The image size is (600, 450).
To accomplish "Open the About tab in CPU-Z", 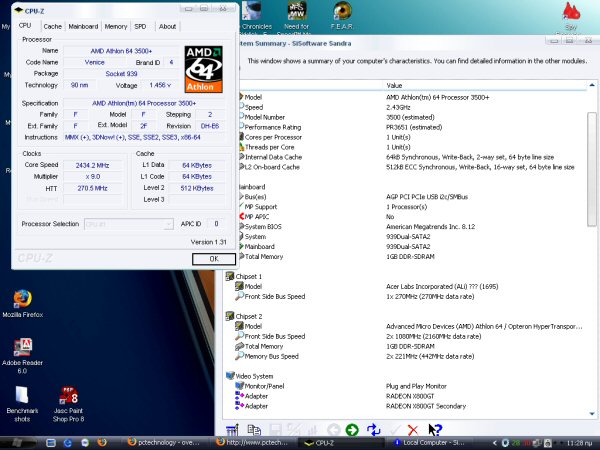I will 167,26.
